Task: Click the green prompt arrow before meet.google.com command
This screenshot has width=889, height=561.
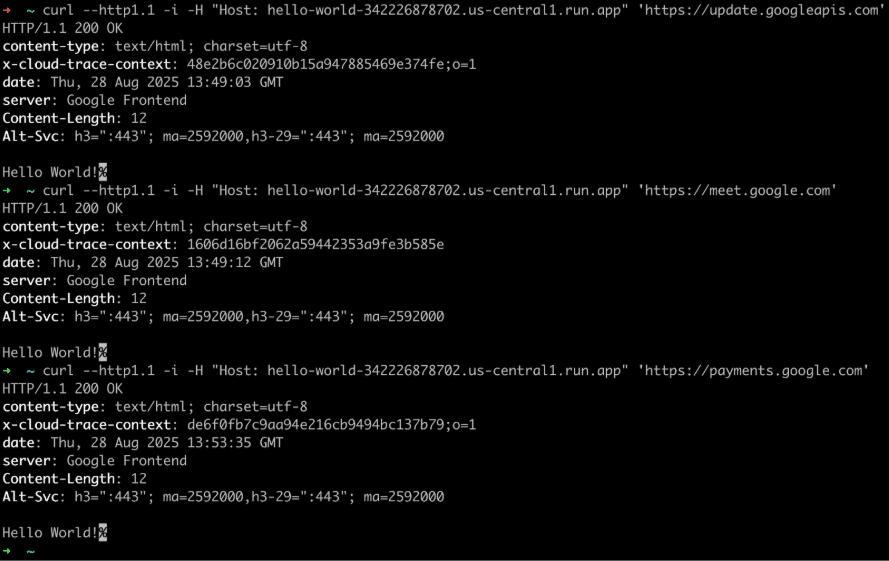Action: coord(6,191)
